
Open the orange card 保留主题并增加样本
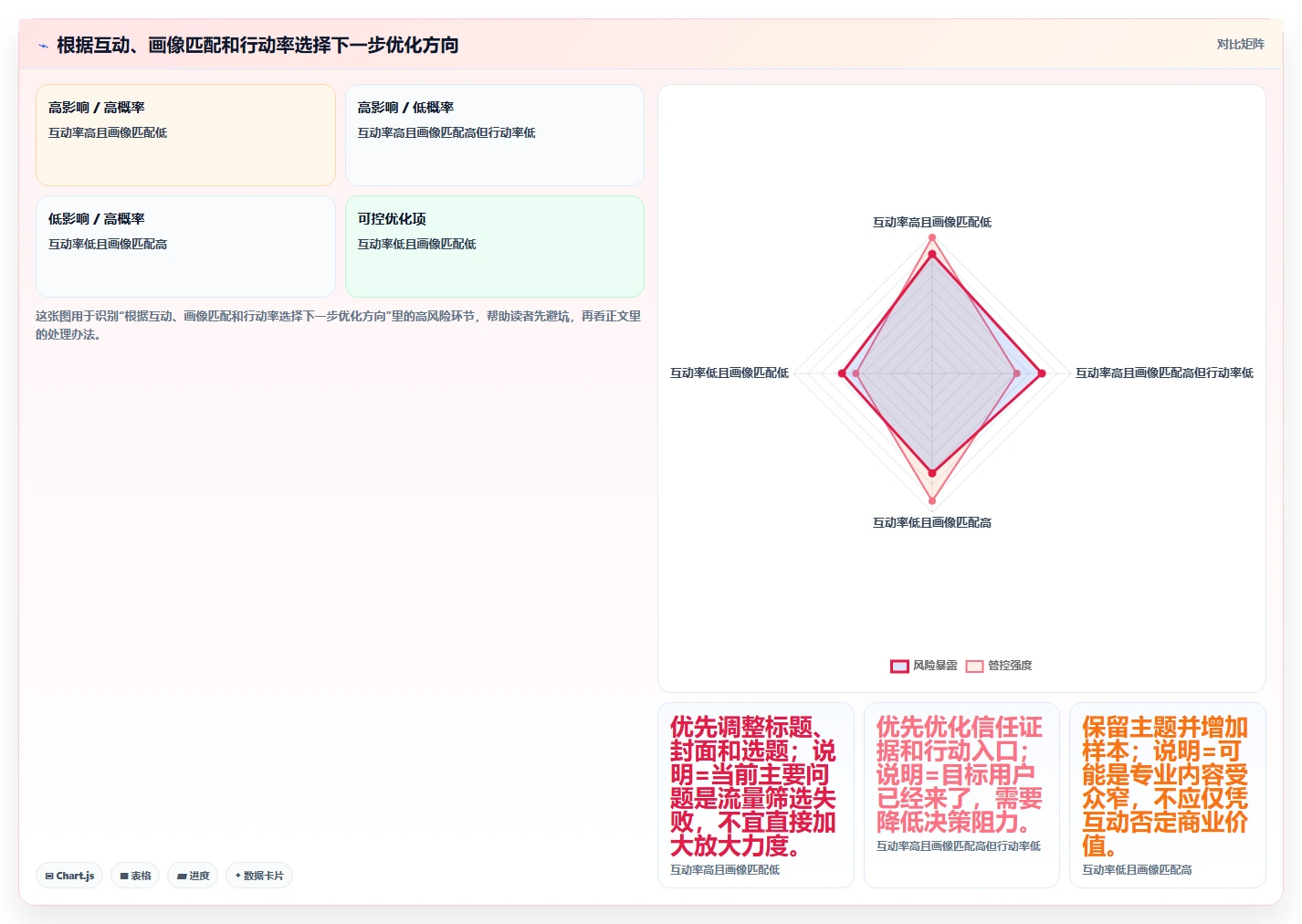(x=1168, y=795)
